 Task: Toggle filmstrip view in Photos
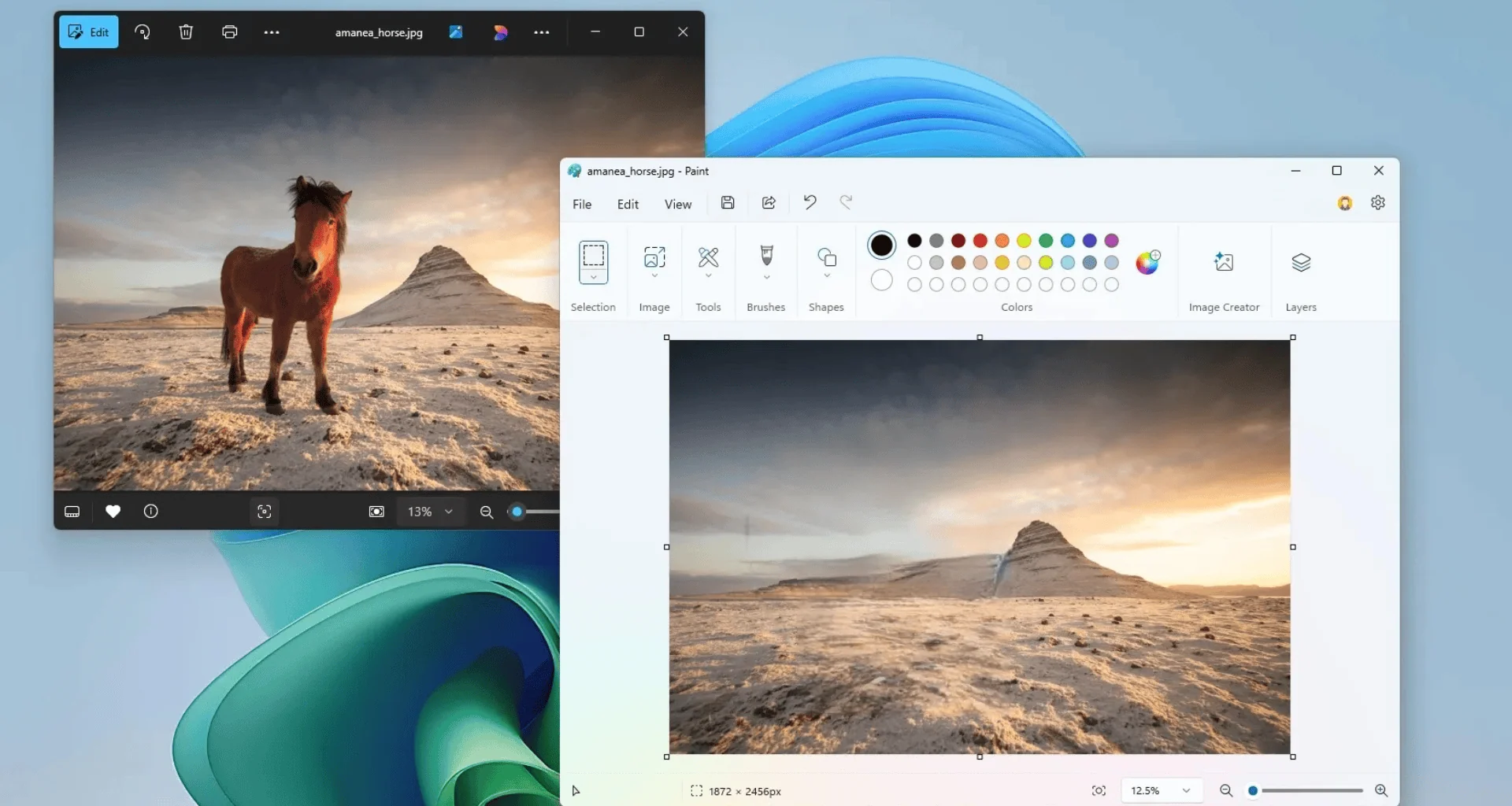point(72,512)
